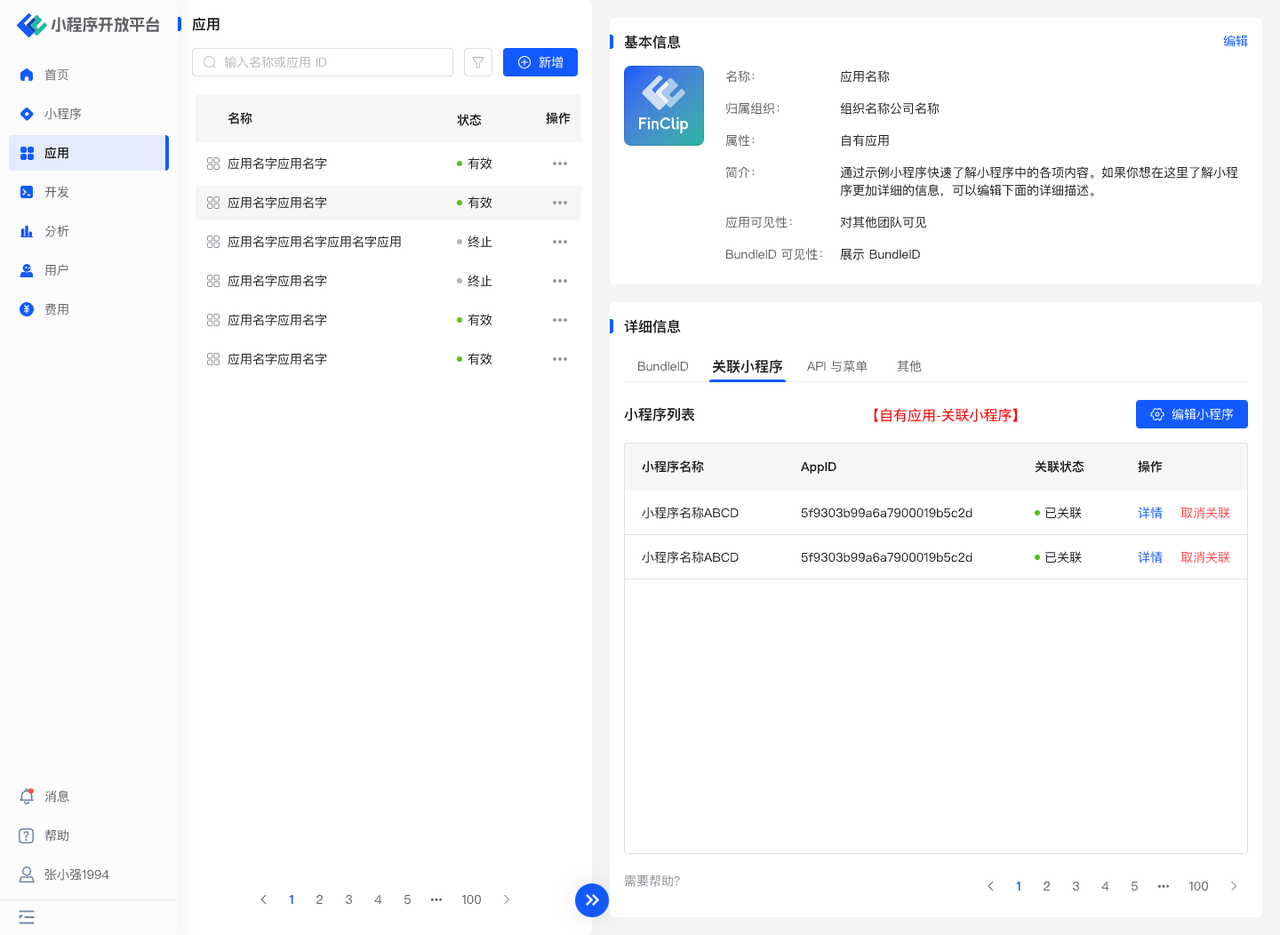Screen dimensions: 1280x935
Task: Collapse the sidebar using the bottom-left menu icon
Action: (27, 916)
